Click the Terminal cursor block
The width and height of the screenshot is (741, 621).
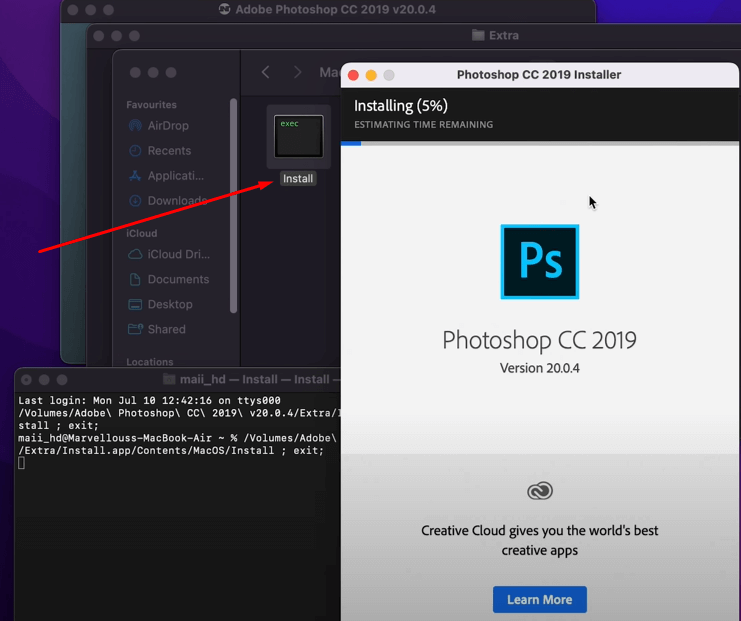point(21,464)
